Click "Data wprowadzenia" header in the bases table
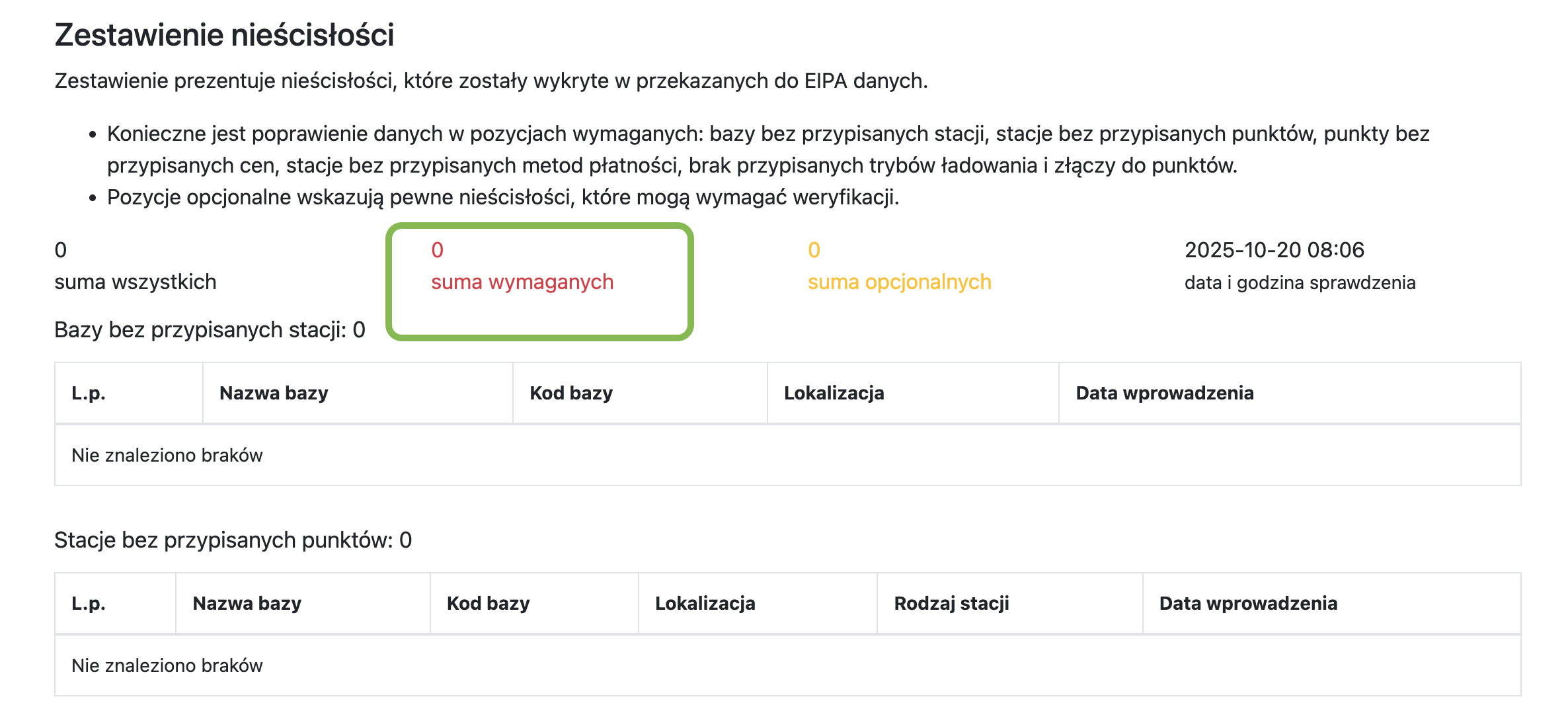 (1164, 394)
